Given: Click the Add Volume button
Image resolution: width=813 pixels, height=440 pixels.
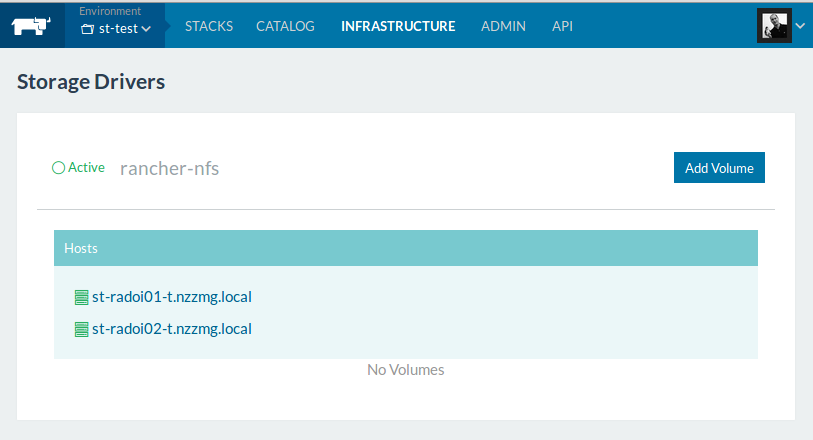Looking at the screenshot, I should tap(719, 167).
